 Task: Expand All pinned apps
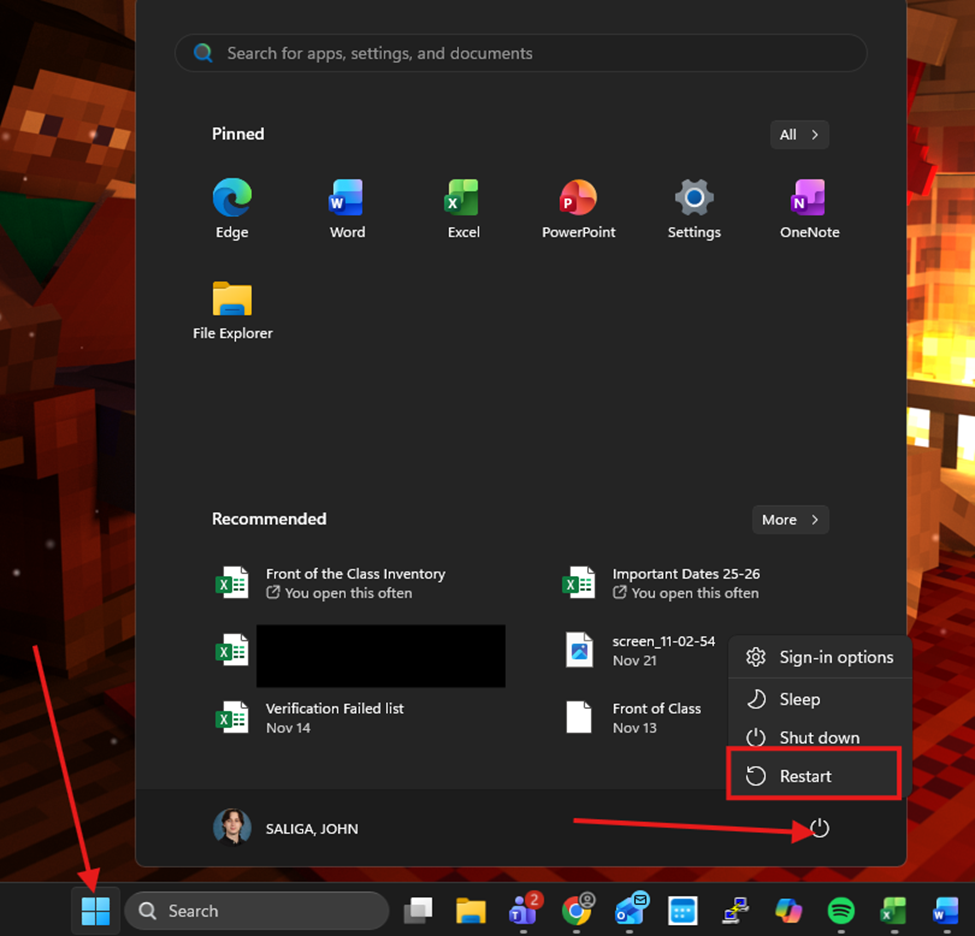pyautogui.click(x=799, y=134)
